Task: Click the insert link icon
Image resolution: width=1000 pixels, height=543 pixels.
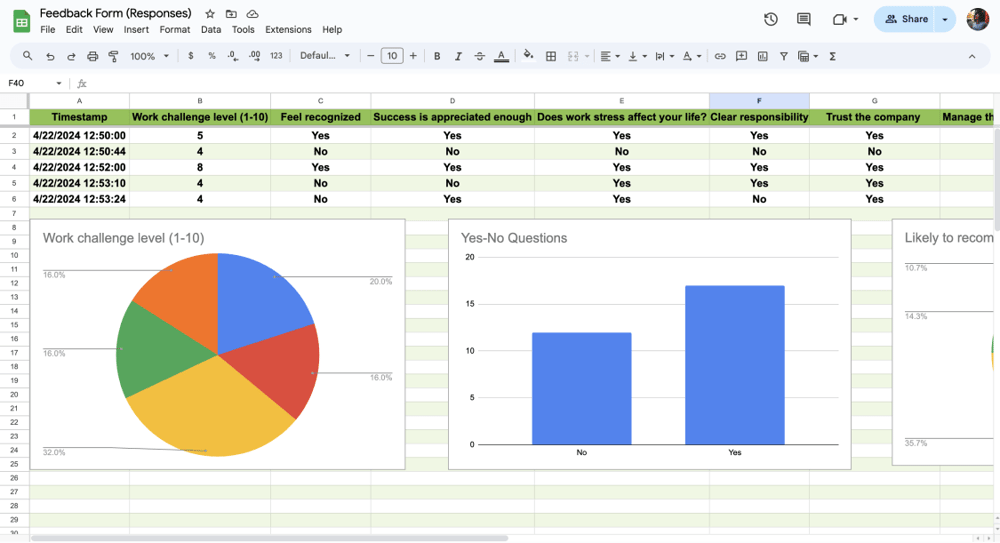Action: coord(719,57)
